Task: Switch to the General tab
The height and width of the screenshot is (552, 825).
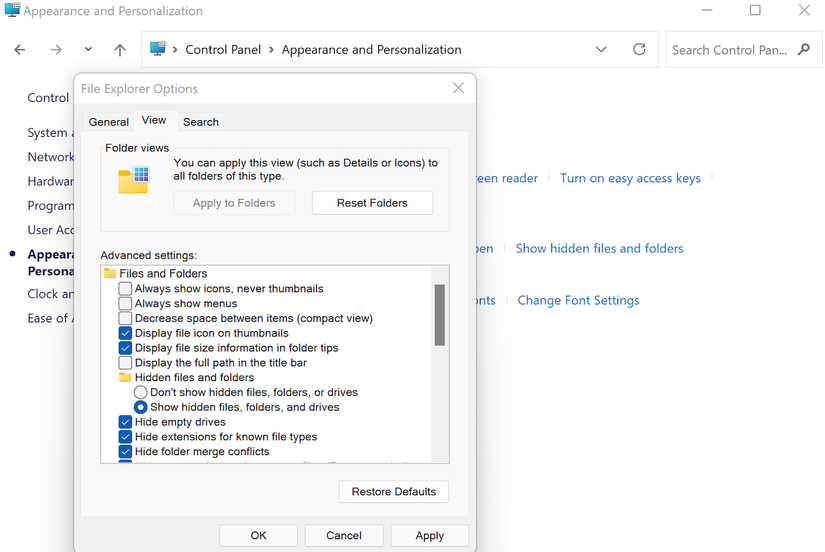Action: [108, 122]
